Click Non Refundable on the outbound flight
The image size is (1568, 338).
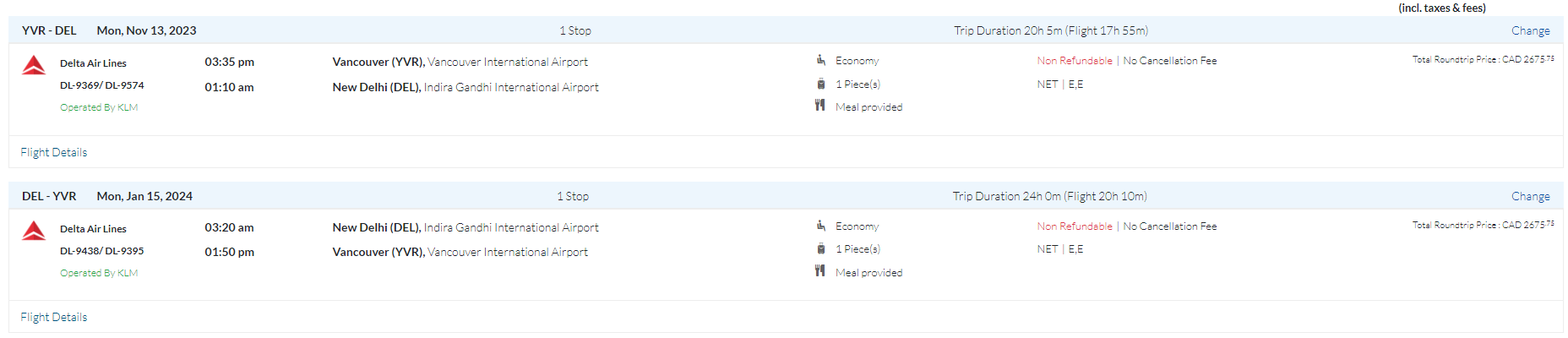[x=1075, y=61]
